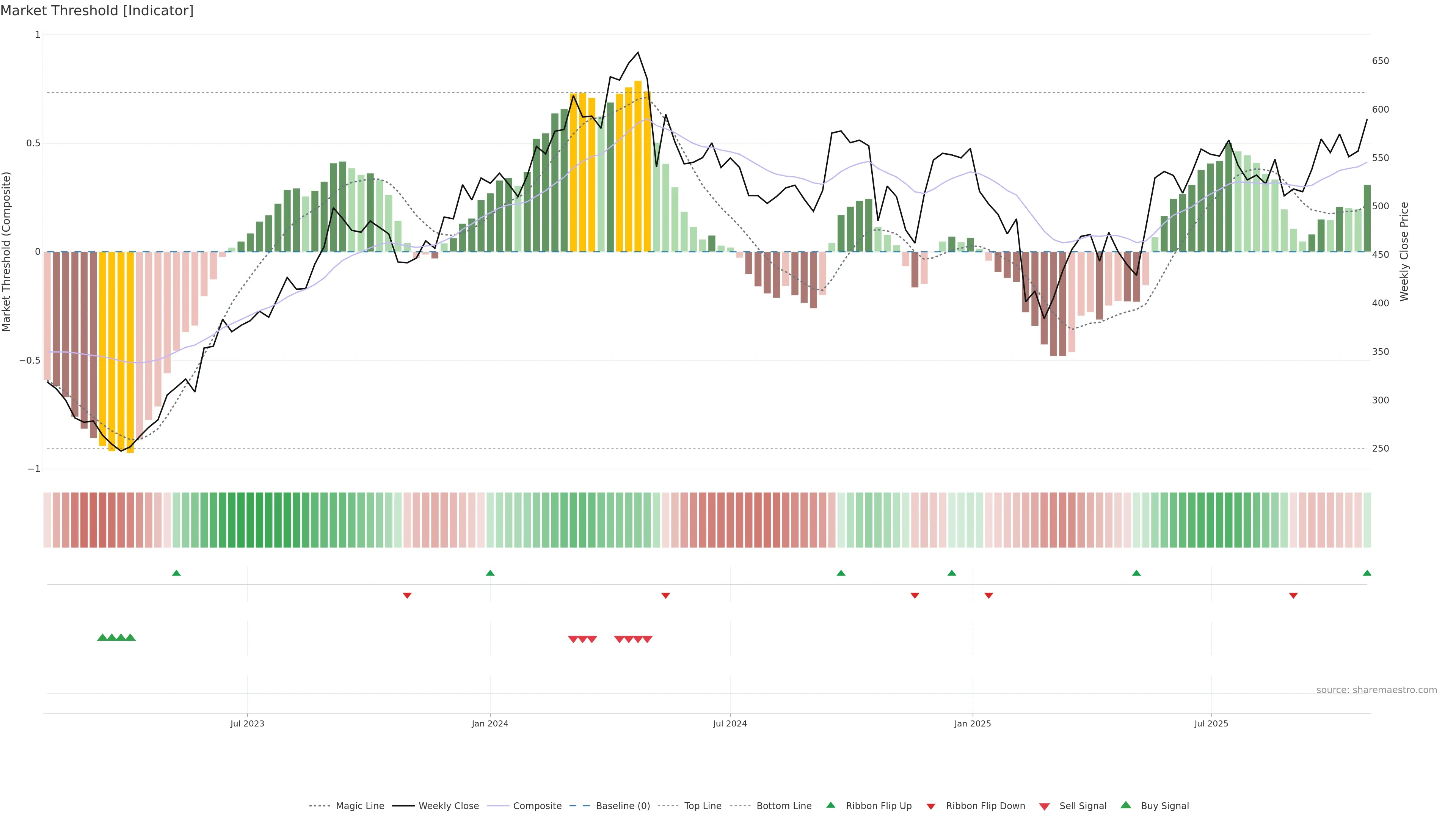Toggle Composite line in the legend
1456x819 pixels.
pos(537,806)
